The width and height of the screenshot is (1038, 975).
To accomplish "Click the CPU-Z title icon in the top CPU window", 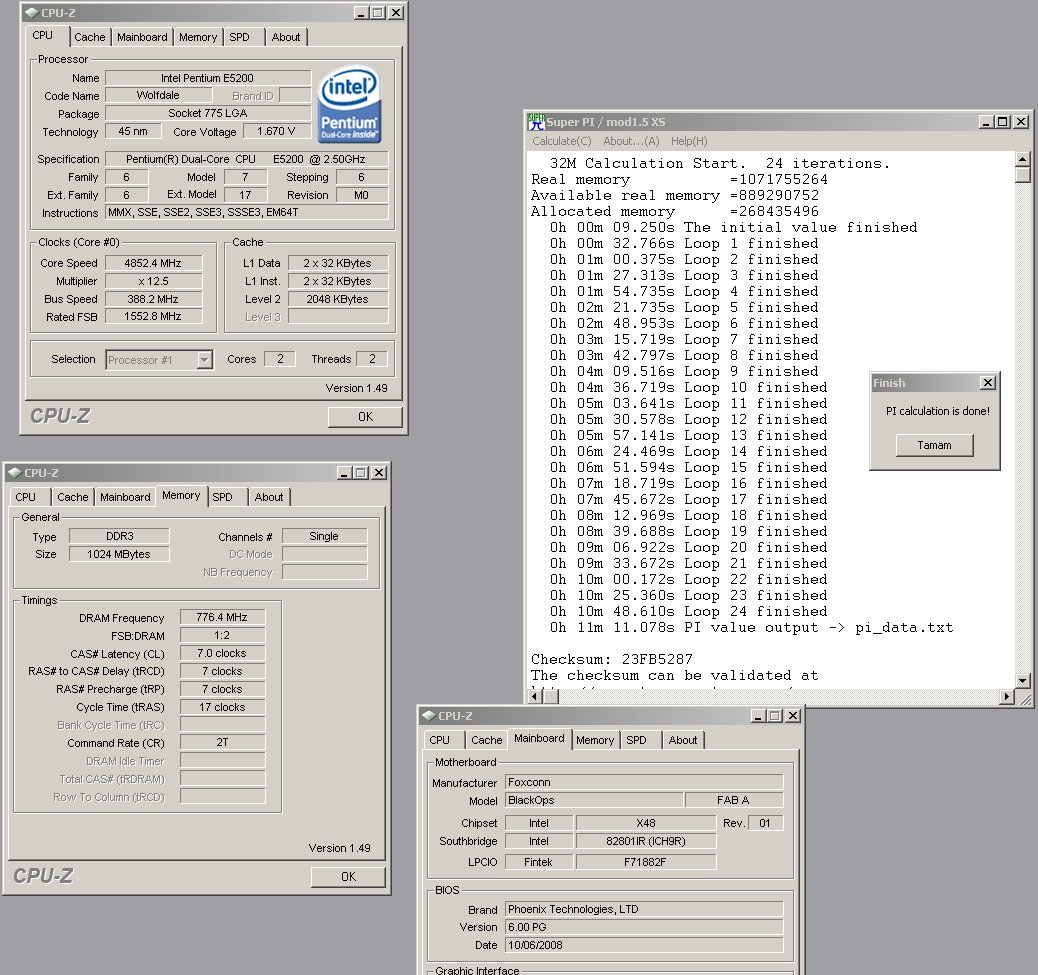I will pos(31,13).
